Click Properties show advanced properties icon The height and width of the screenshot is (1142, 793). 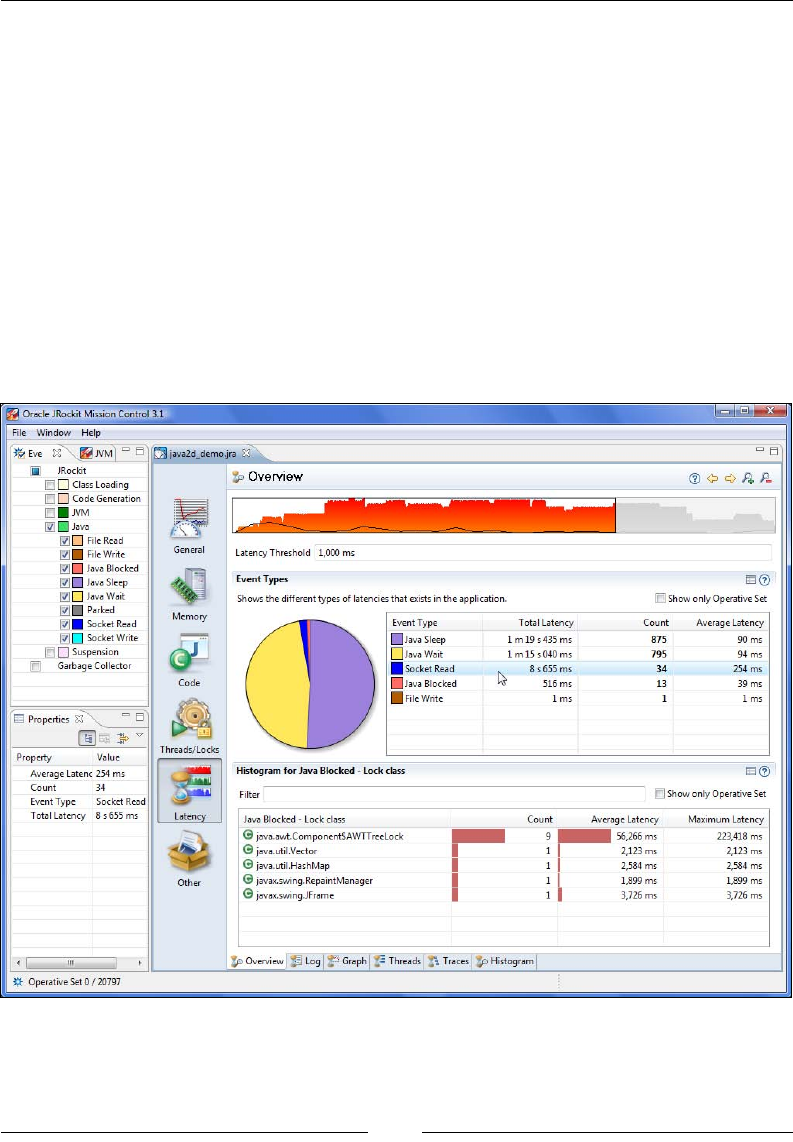(105, 739)
